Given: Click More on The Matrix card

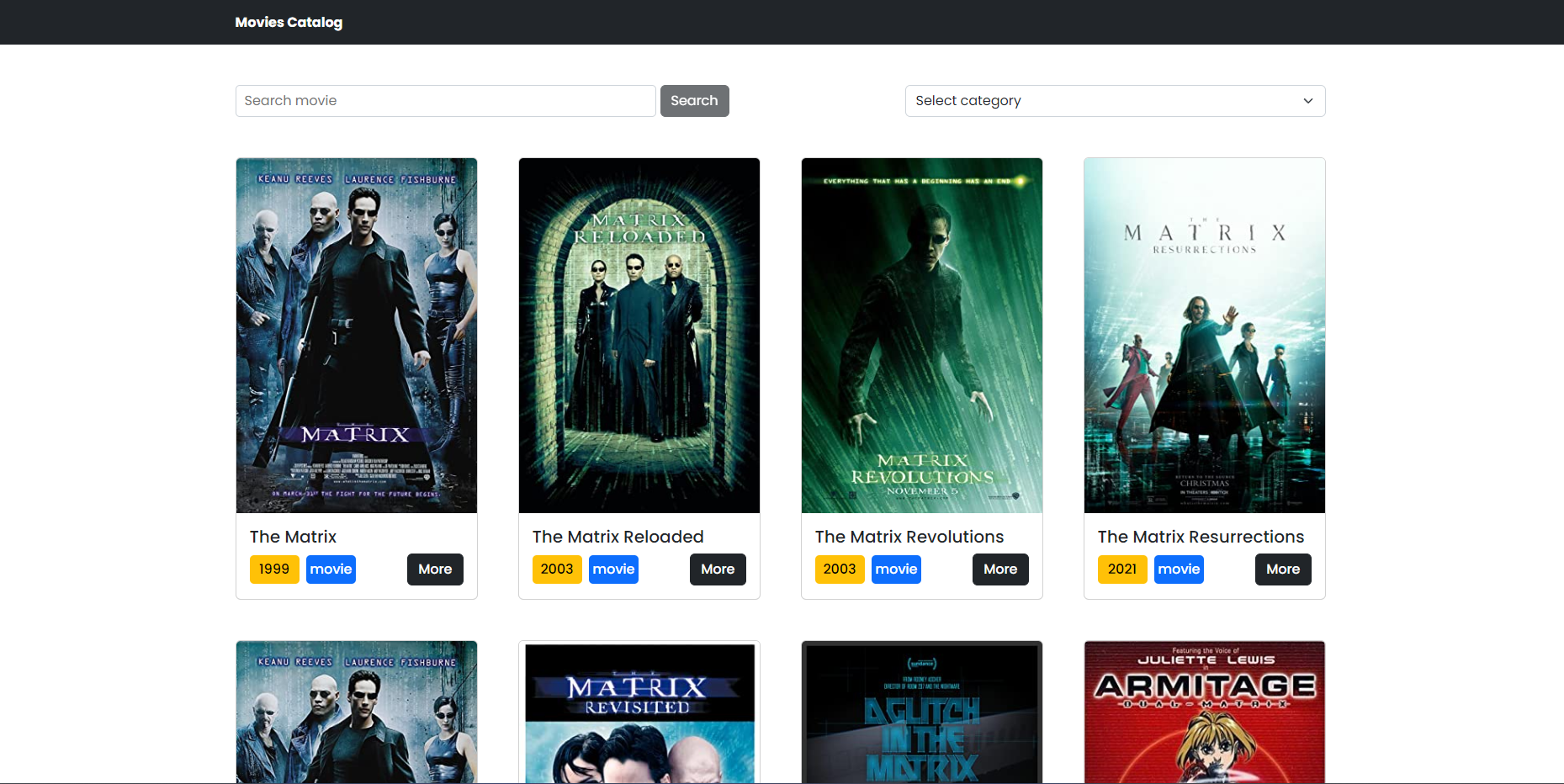Looking at the screenshot, I should point(435,569).
